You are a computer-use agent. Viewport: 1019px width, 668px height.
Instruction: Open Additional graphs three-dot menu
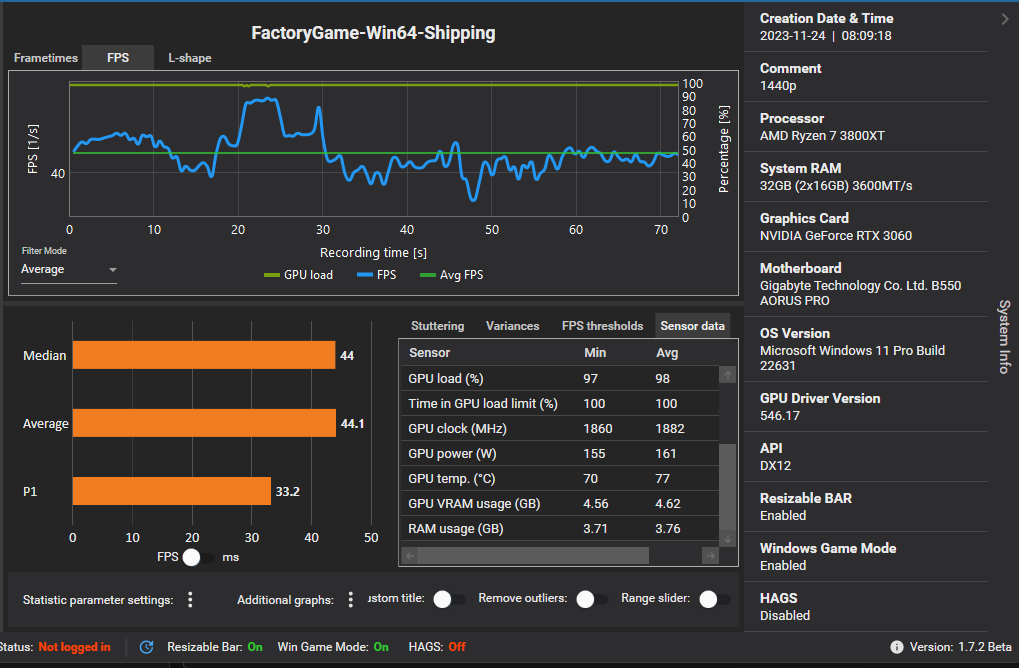[x=351, y=599]
